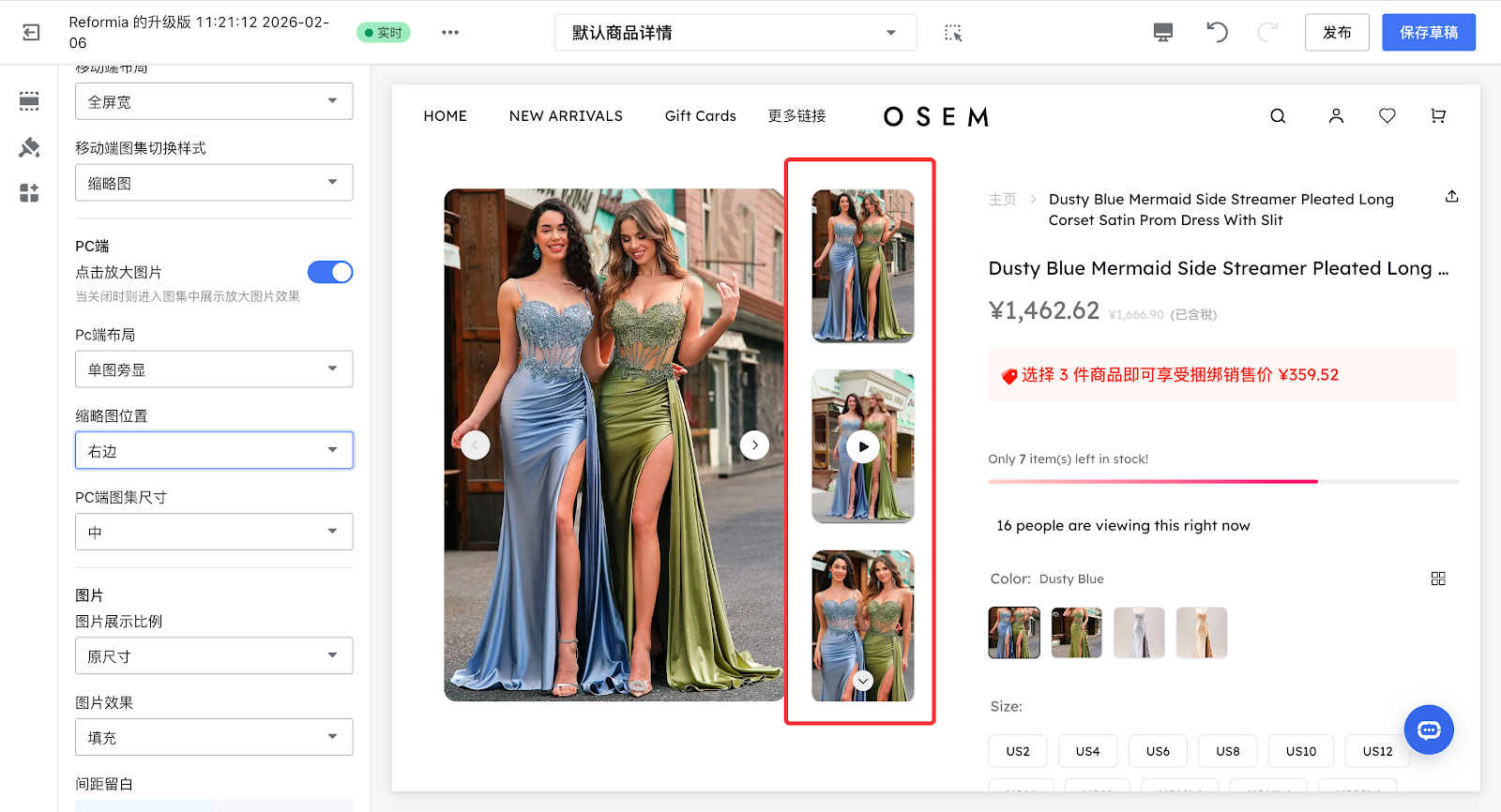Open the theme style brush icon
Viewport: 1501px width, 812px height.
tap(29, 147)
